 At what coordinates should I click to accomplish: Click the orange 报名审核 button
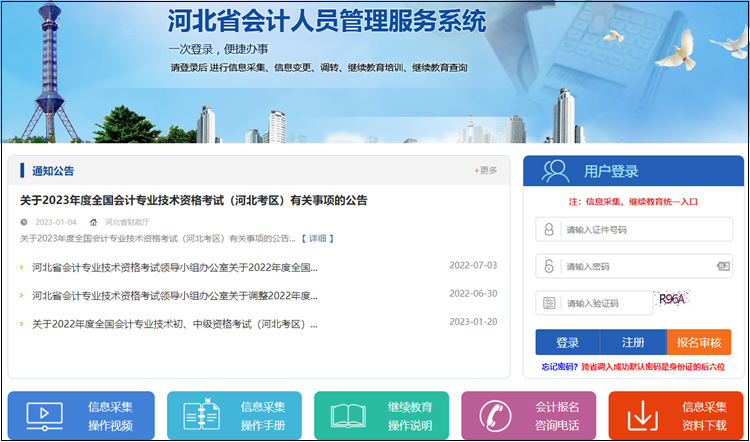[699, 342]
